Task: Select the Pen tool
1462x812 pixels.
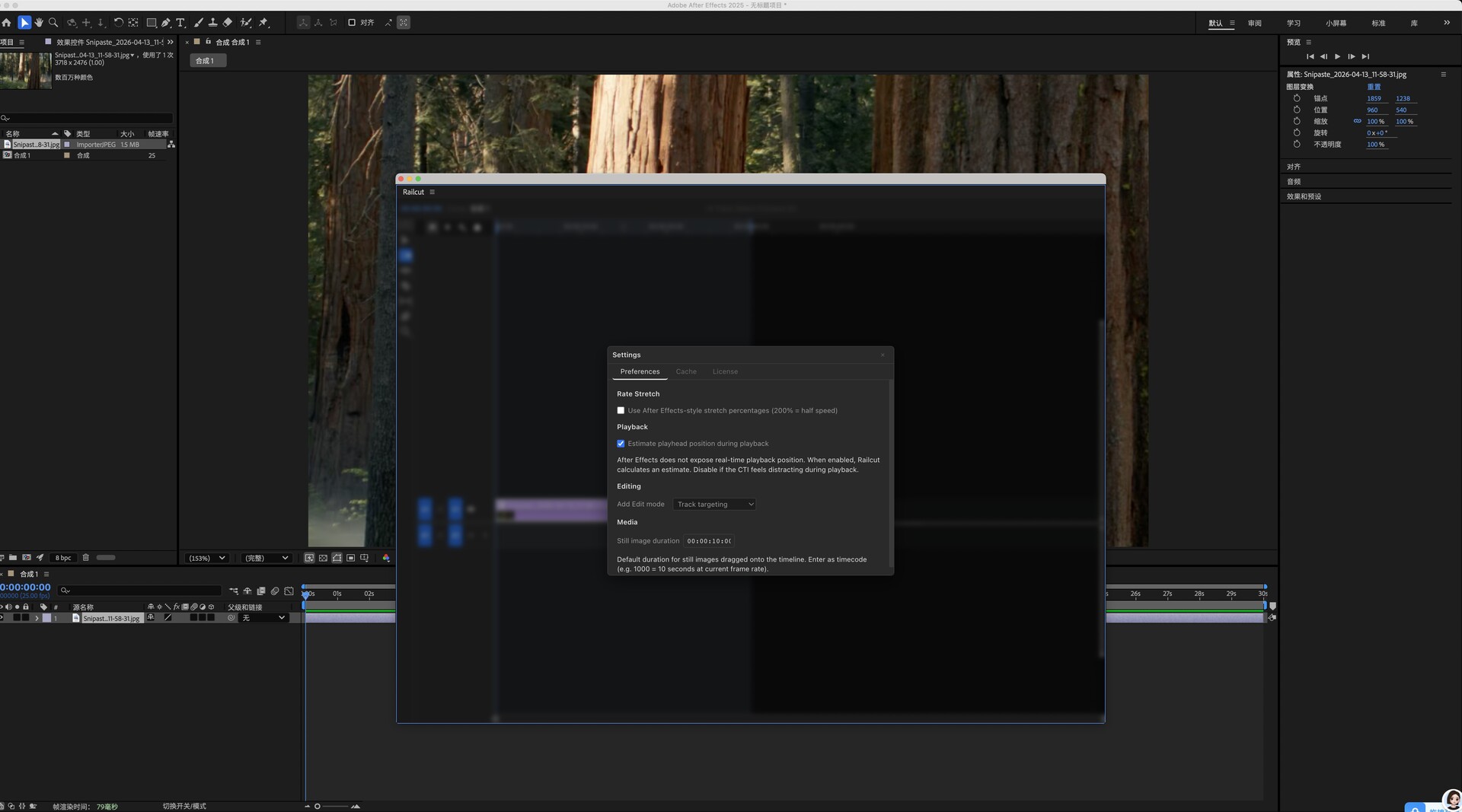Action: (166, 23)
